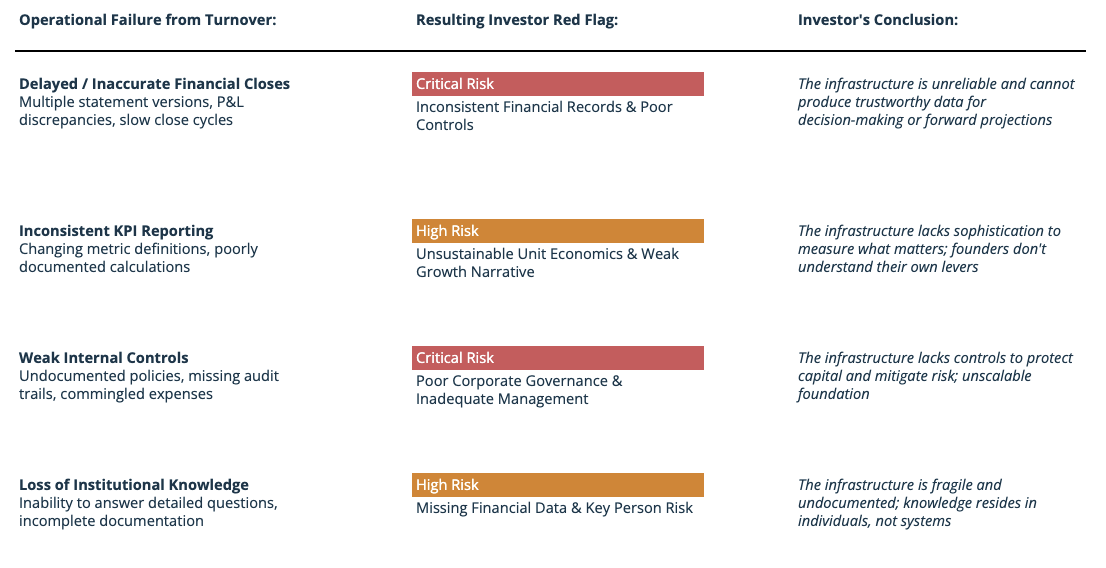Click the 'Resulting Investor Red Flag' column header
The width and height of the screenshot is (1106, 568).
tap(517, 20)
